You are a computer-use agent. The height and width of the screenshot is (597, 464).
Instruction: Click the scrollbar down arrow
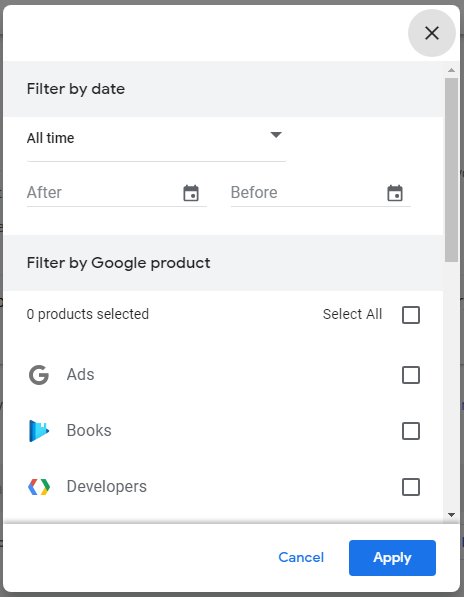tap(451, 515)
